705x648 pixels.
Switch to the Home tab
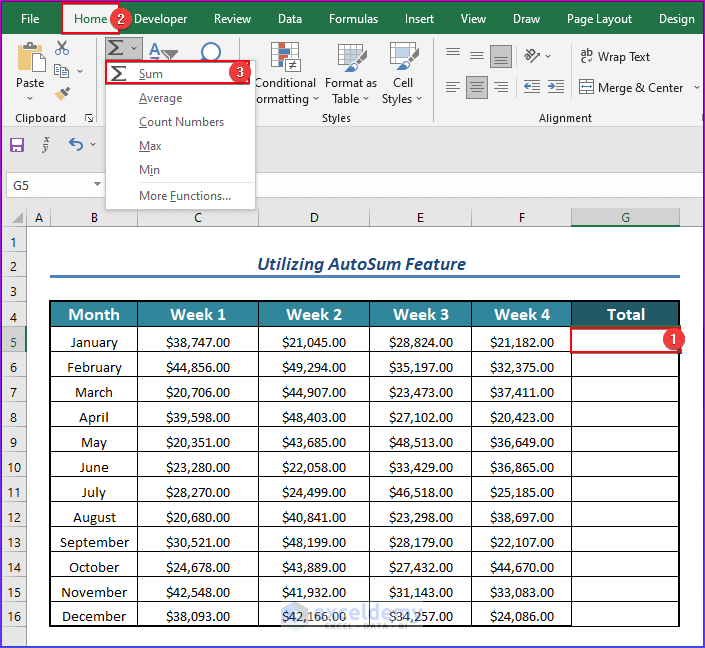point(90,19)
